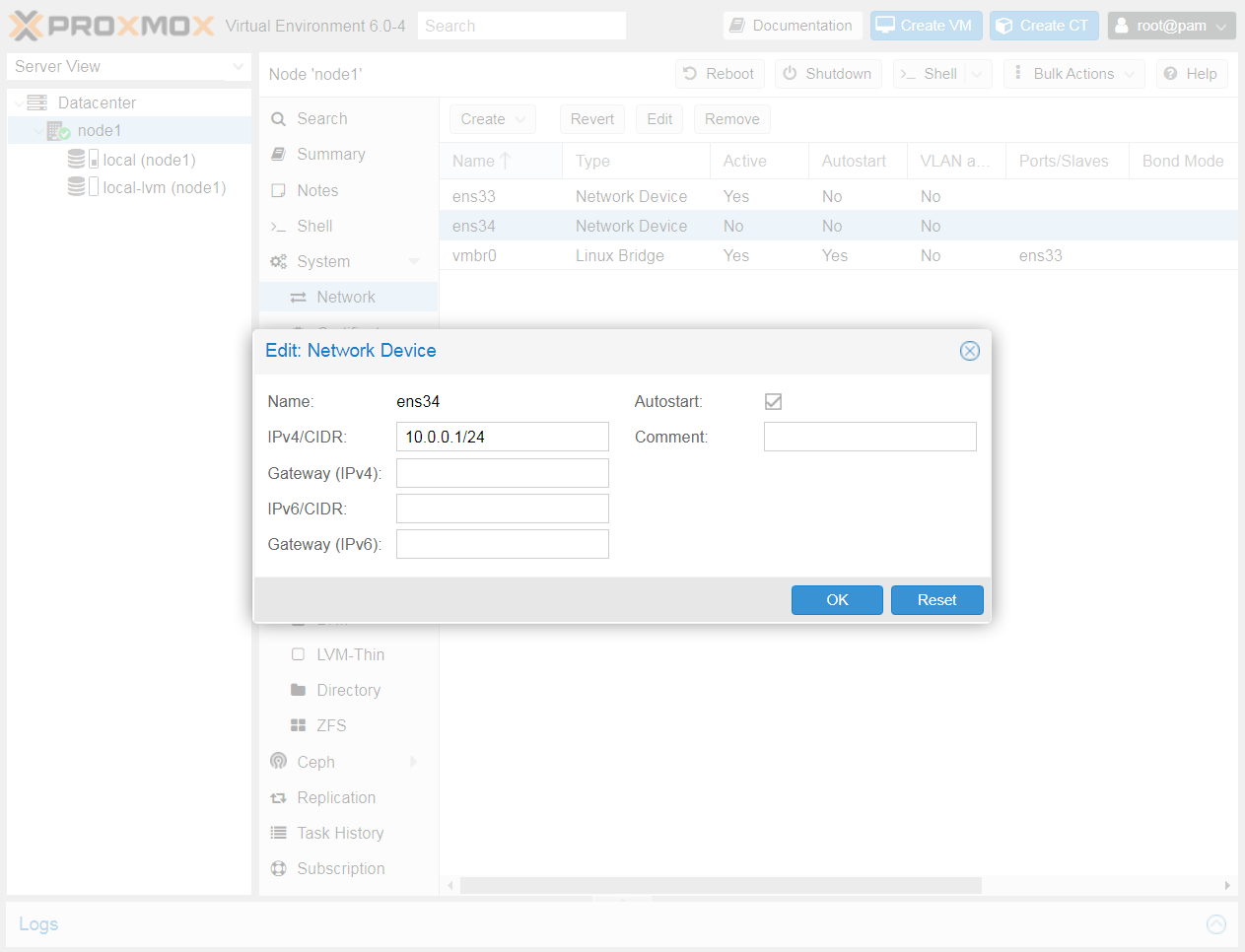1245x952 pixels.
Task: Click the root@pam user icon
Action: coord(1122,26)
